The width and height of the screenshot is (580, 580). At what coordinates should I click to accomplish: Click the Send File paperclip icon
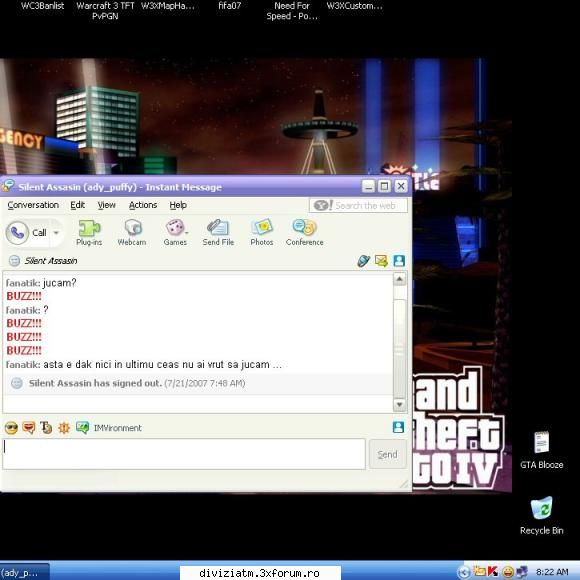pos(218,233)
